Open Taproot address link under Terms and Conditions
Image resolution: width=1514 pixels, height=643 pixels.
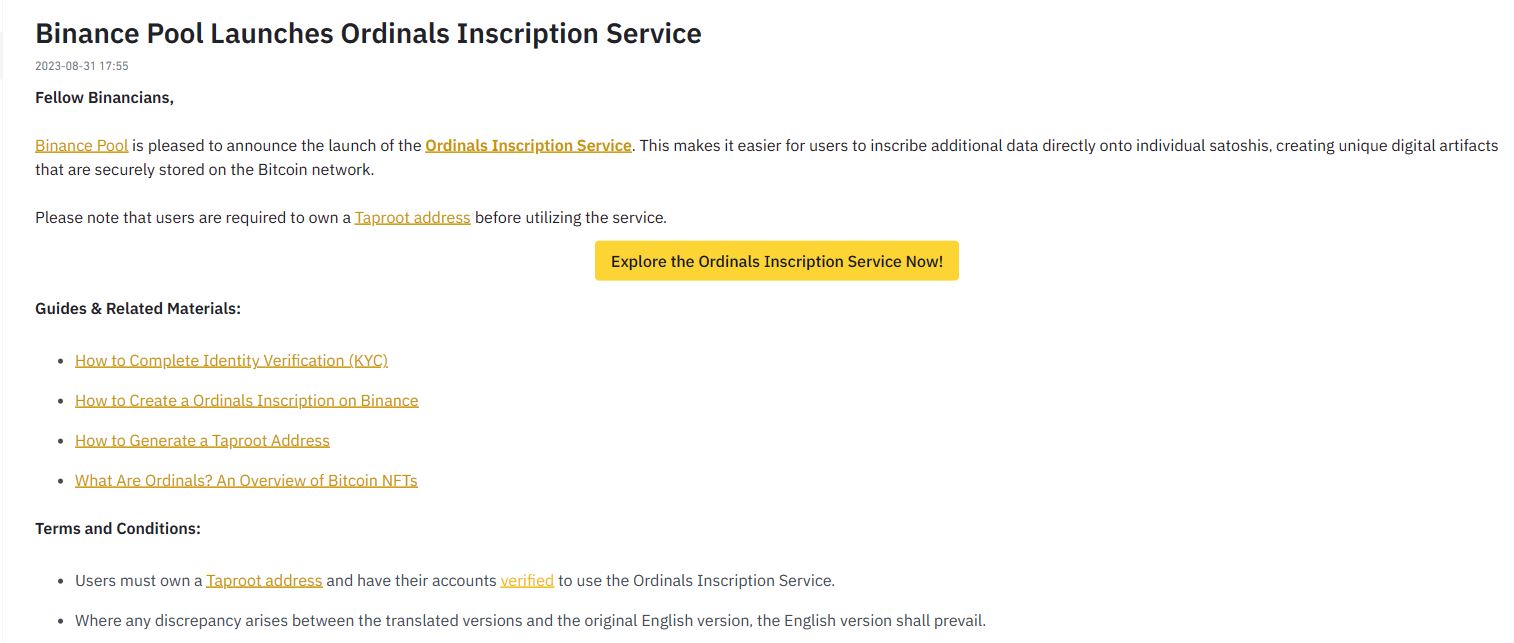tap(264, 580)
